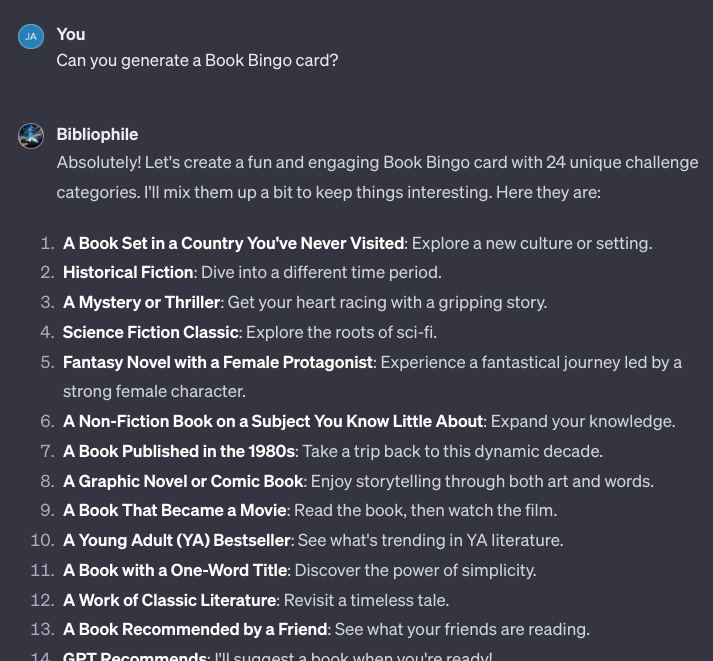Click the blue JA user avatar

tap(31, 36)
